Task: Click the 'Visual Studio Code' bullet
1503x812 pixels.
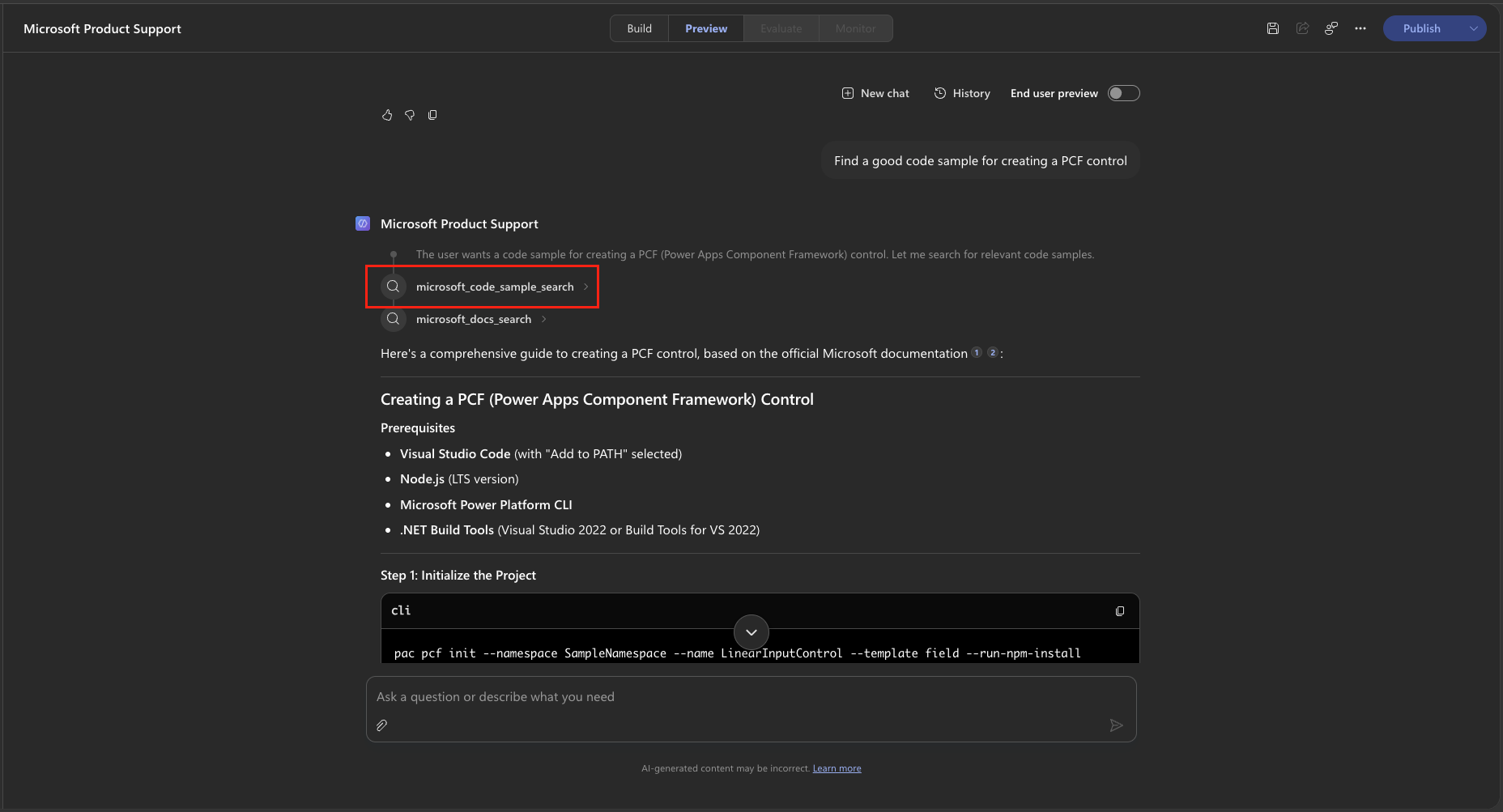Action: point(541,453)
